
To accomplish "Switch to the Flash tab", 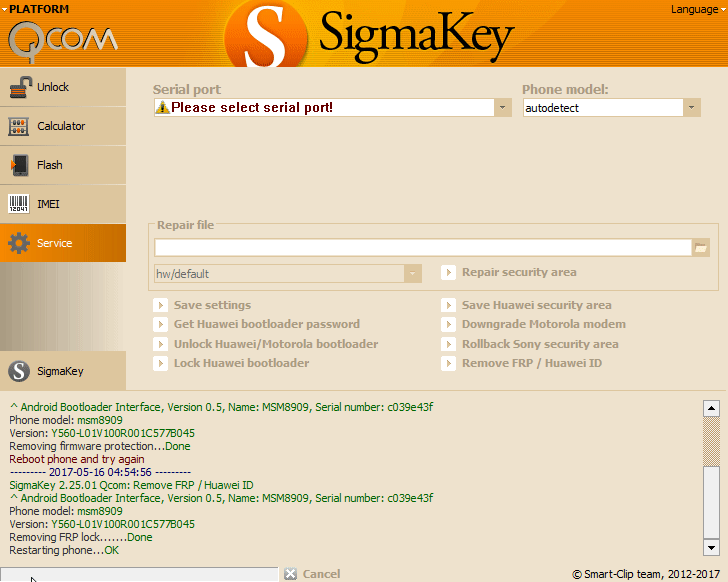I will click(x=63, y=165).
